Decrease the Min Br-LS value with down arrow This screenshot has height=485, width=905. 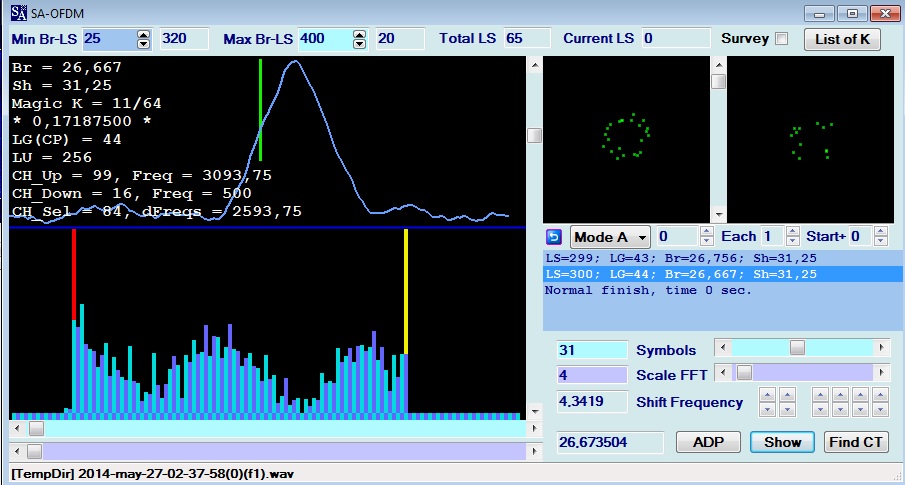point(143,44)
